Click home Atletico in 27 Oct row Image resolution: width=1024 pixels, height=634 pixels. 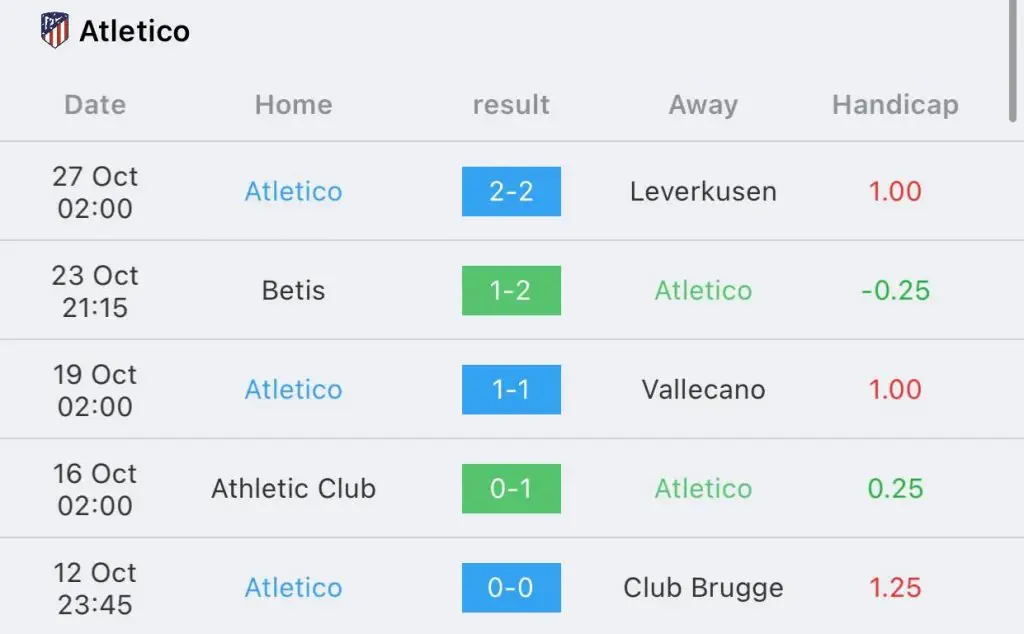point(293,191)
